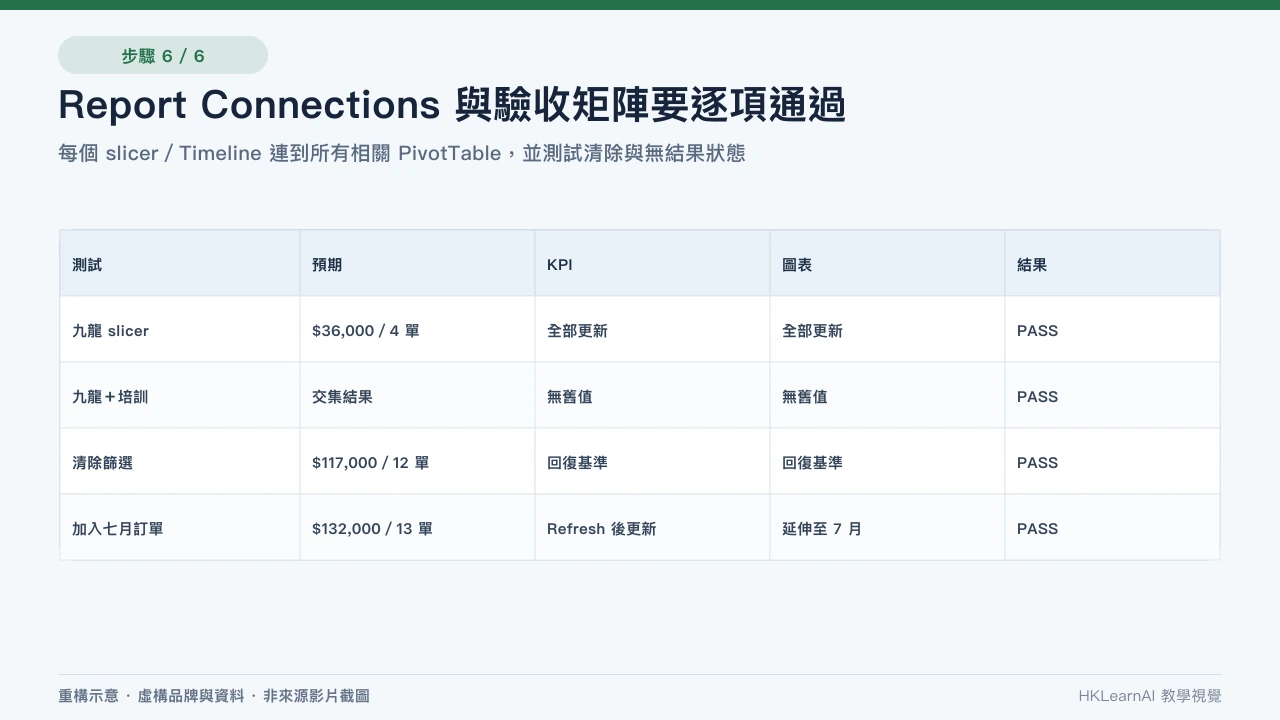Click the $132,000 / 13 單 cell
The height and width of the screenshot is (720, 1280).
(x=417, y=528)
